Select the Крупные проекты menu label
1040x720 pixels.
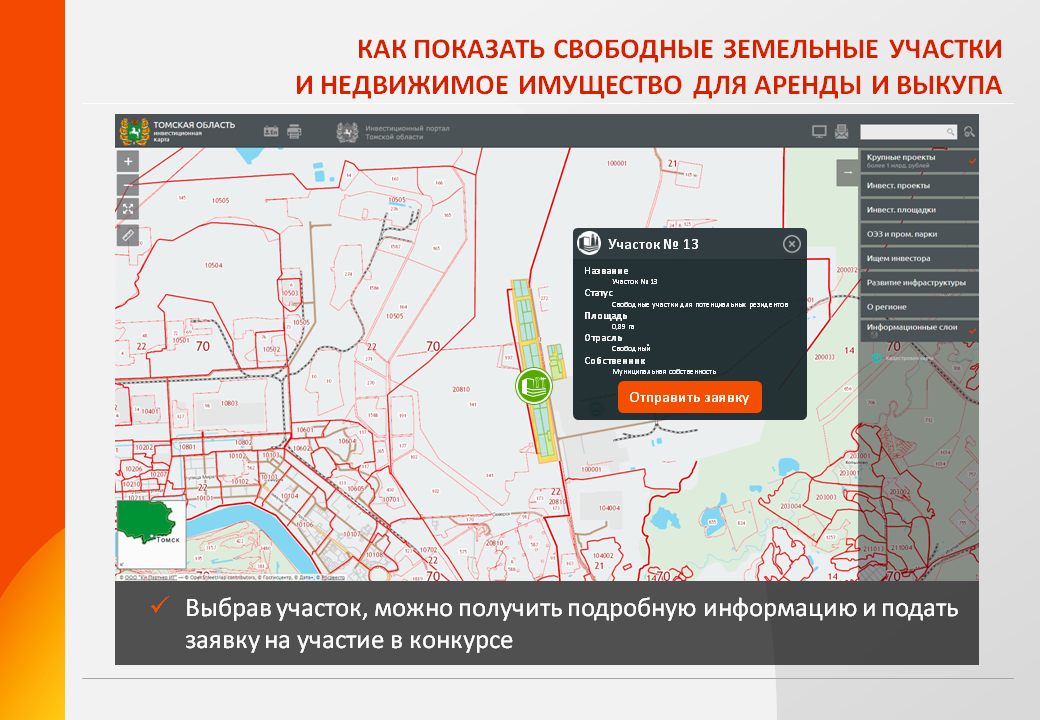tap(900, 157)
